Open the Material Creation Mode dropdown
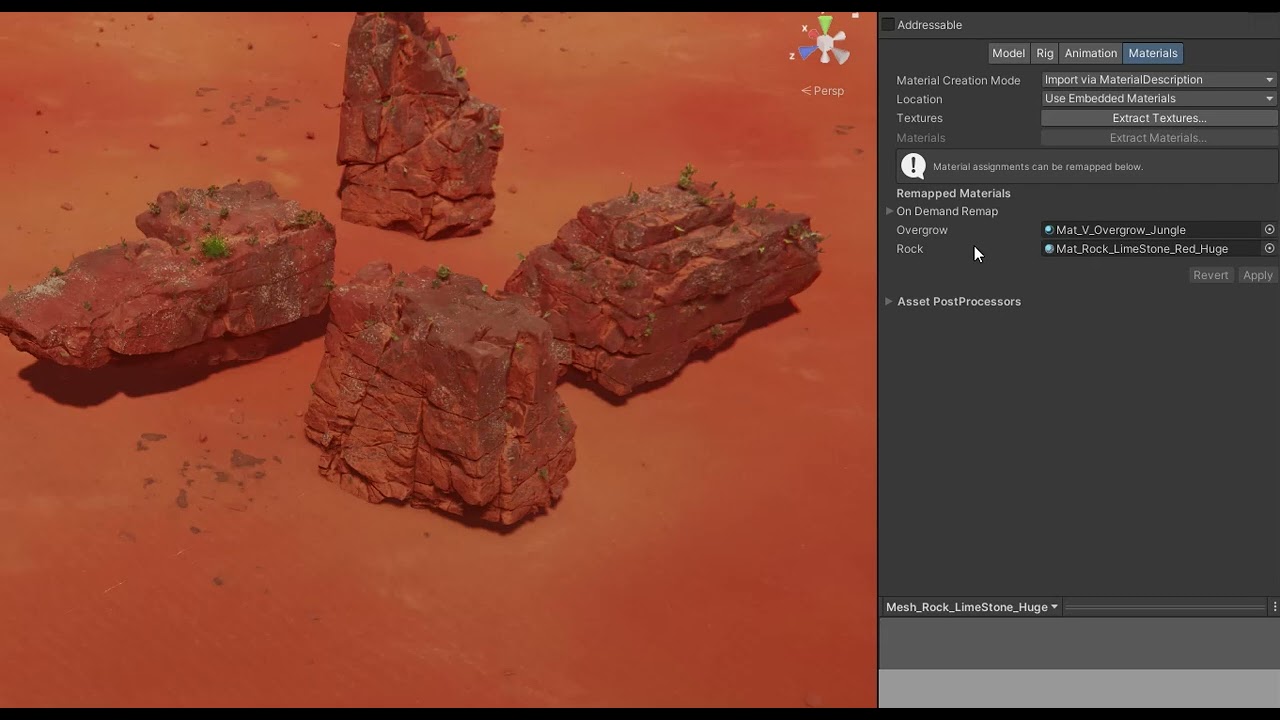The width and height of the screenshot is (1280, 720). coord(1157,79)
